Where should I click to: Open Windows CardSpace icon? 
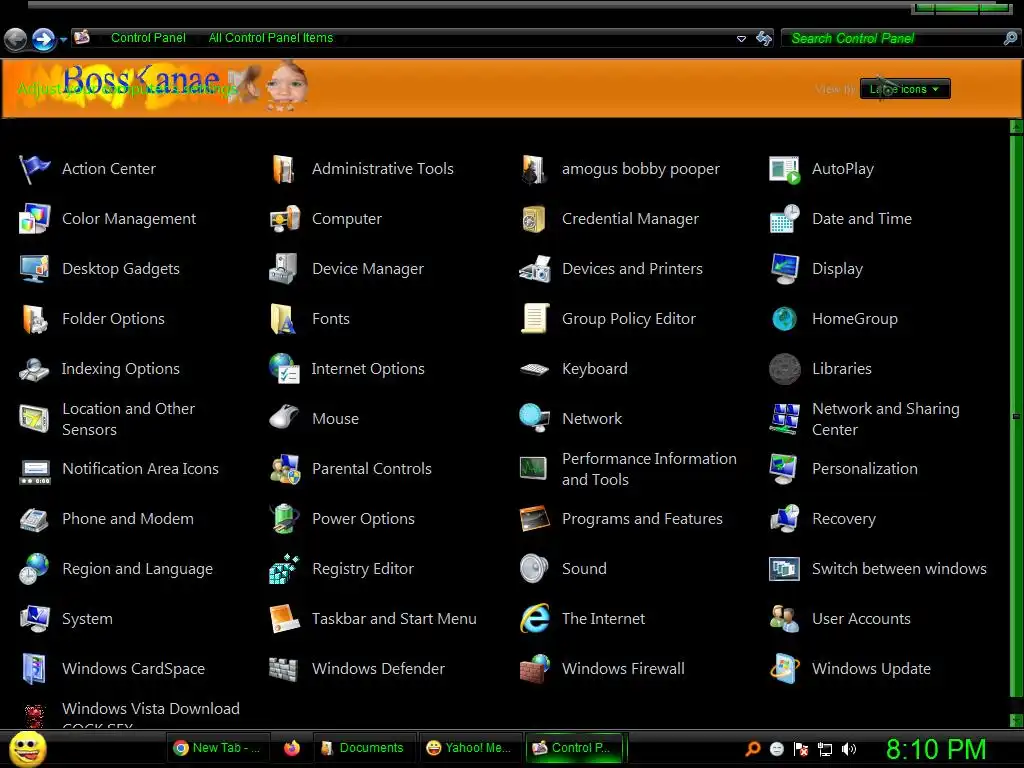[34, 669]
